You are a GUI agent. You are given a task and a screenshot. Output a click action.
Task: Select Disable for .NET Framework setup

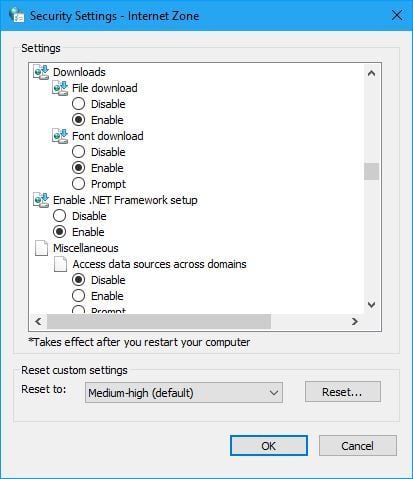click(59, 216)
